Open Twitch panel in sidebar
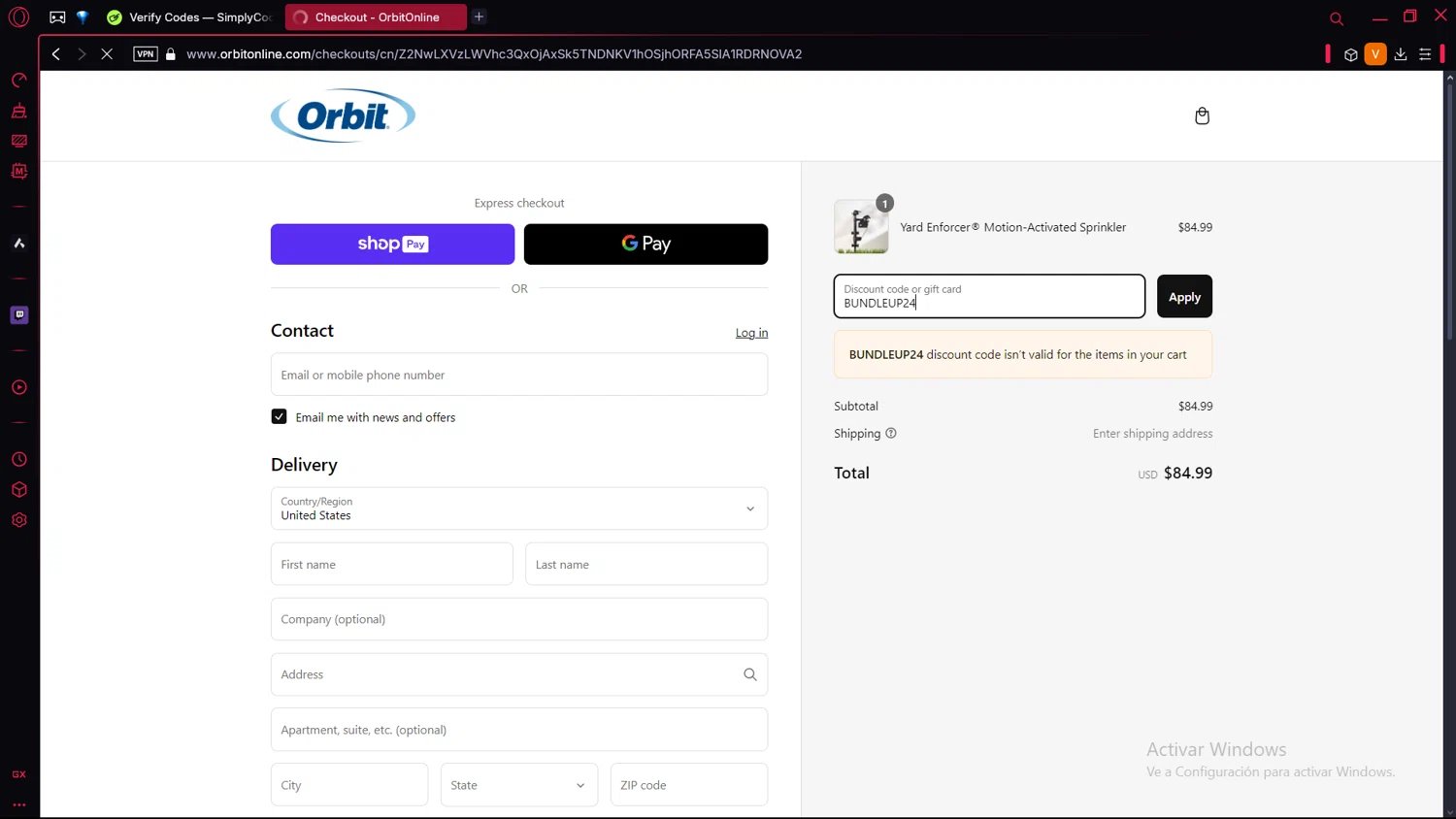 [x=18, y=315]
